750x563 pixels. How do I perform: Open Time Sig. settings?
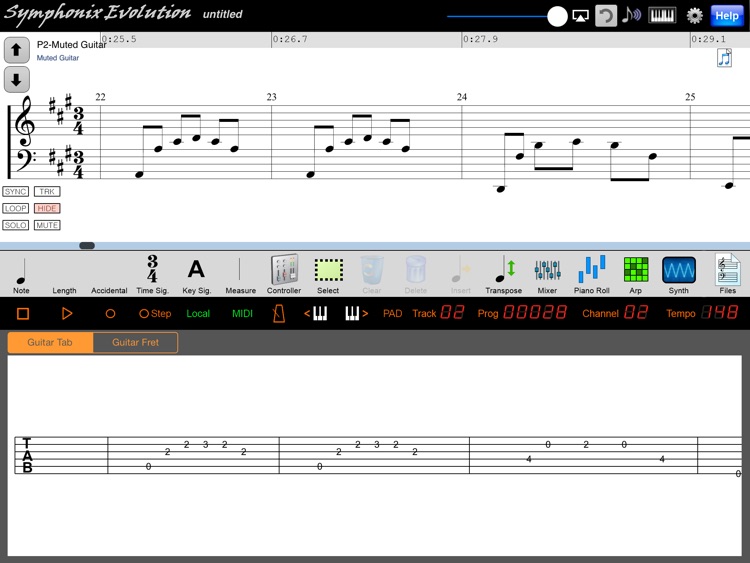pyautogui.click(x=152, y=275)
